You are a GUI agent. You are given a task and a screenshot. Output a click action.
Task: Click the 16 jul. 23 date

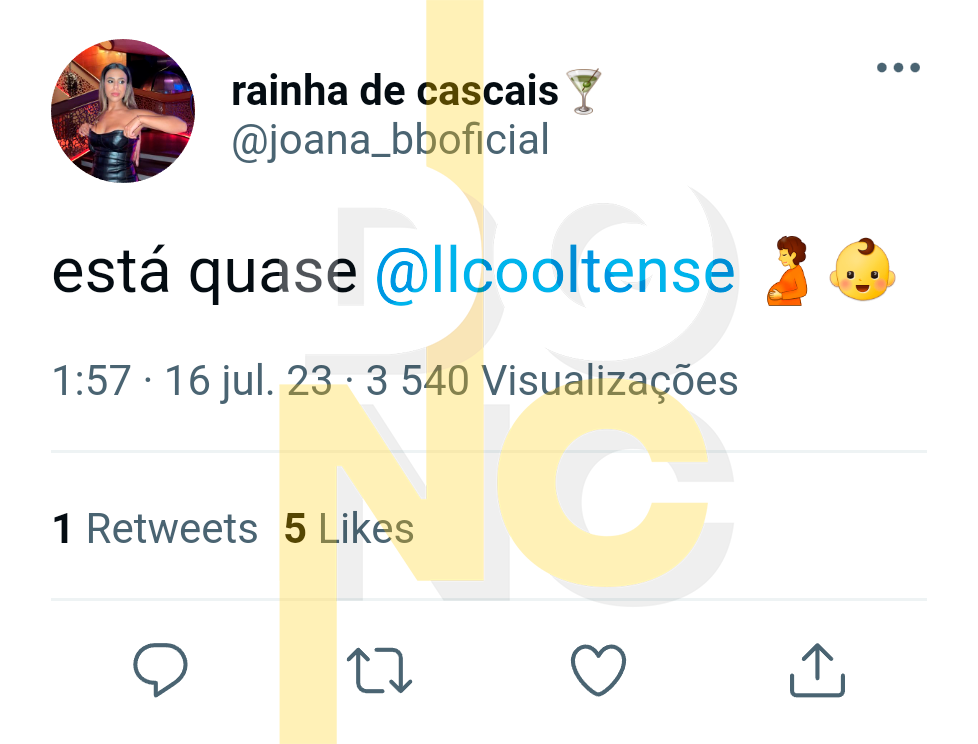click(248, 381)
